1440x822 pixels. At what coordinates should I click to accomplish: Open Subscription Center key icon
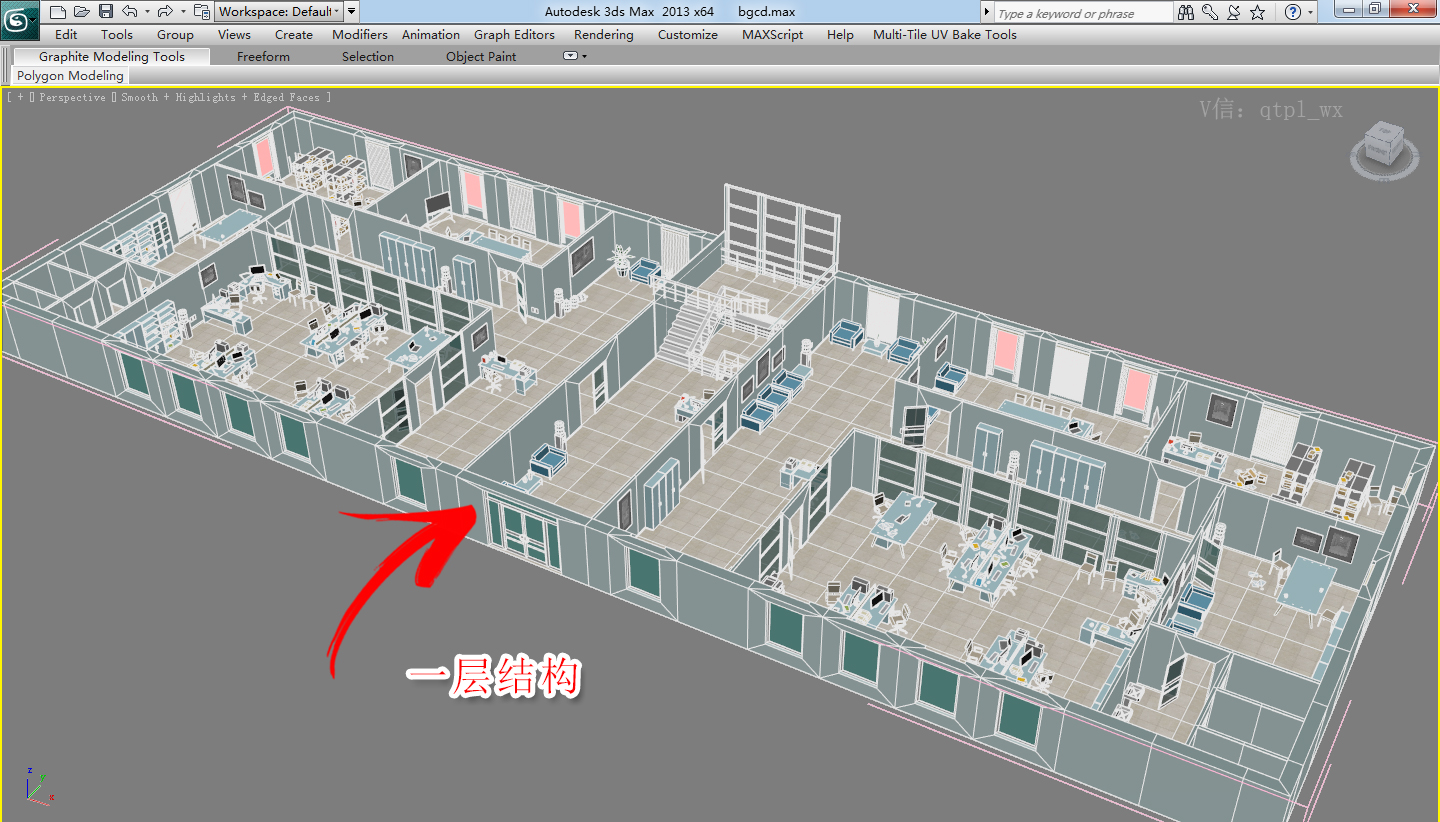(1210, 12)
